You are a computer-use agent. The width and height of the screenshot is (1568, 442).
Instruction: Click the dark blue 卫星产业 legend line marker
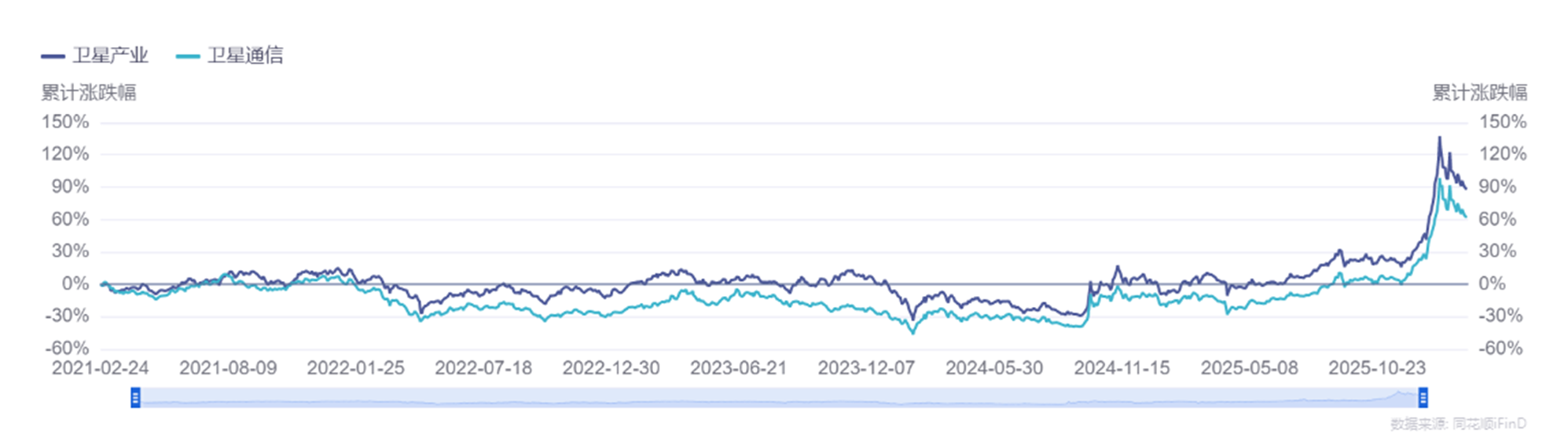pyautogui.click(x=53, y=56)
